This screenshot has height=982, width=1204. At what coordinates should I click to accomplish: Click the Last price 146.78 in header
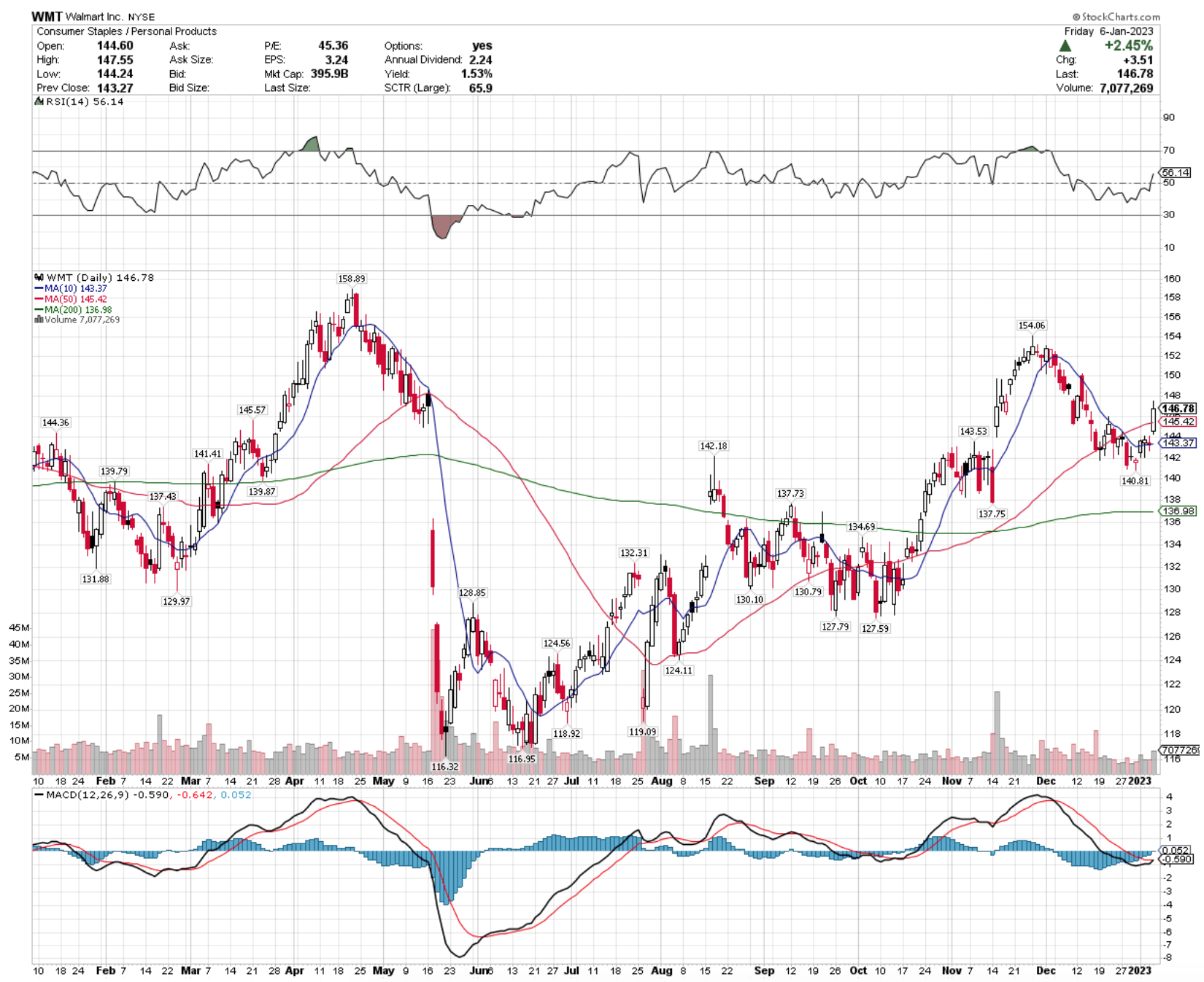click(1135, 74)
